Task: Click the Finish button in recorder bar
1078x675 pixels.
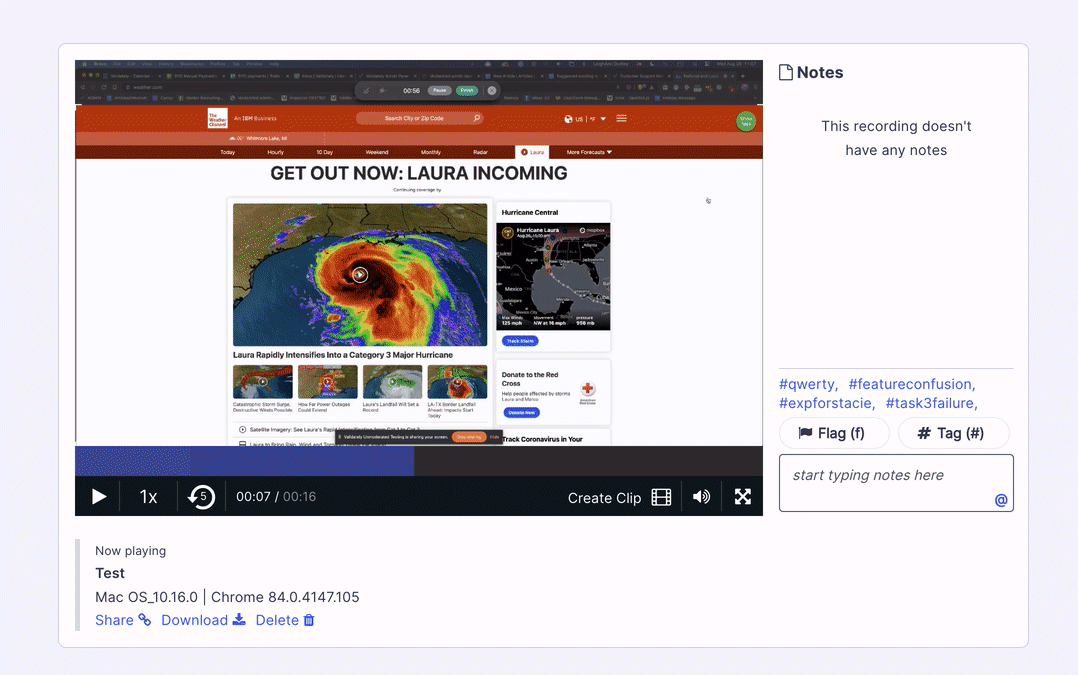Action: coord(467,90)
